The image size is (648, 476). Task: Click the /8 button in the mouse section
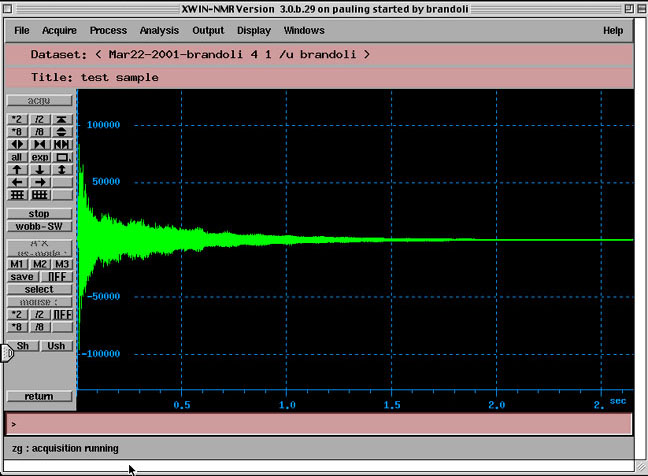(x=40, y=327)
